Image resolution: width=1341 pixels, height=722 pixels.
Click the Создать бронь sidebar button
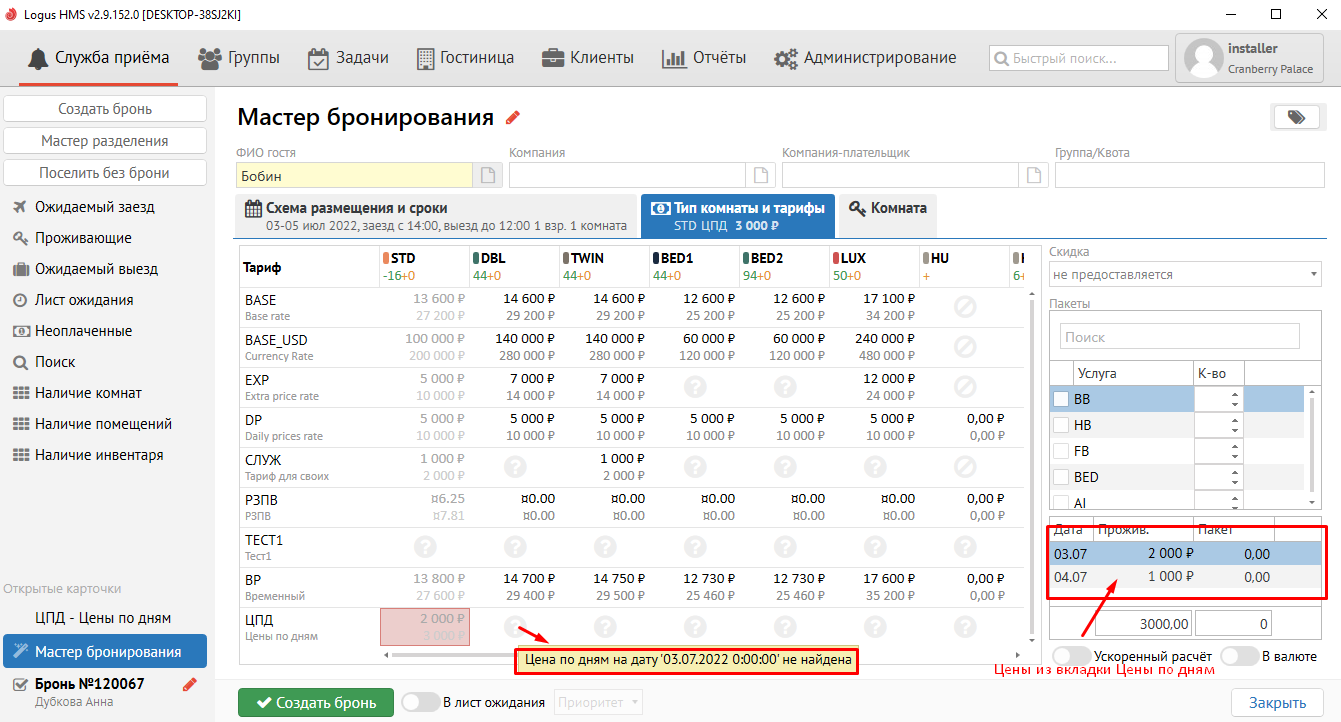click(x=105, y=109)
